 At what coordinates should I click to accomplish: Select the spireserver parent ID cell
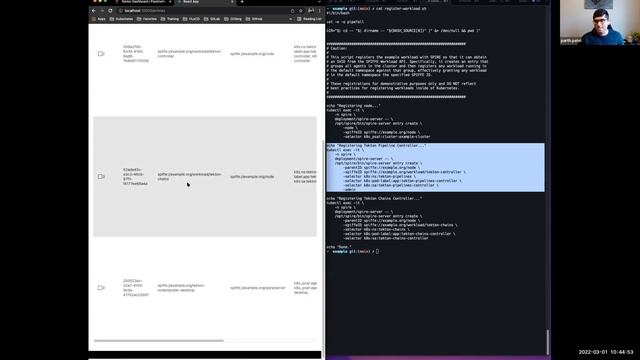tap(258, 288)
